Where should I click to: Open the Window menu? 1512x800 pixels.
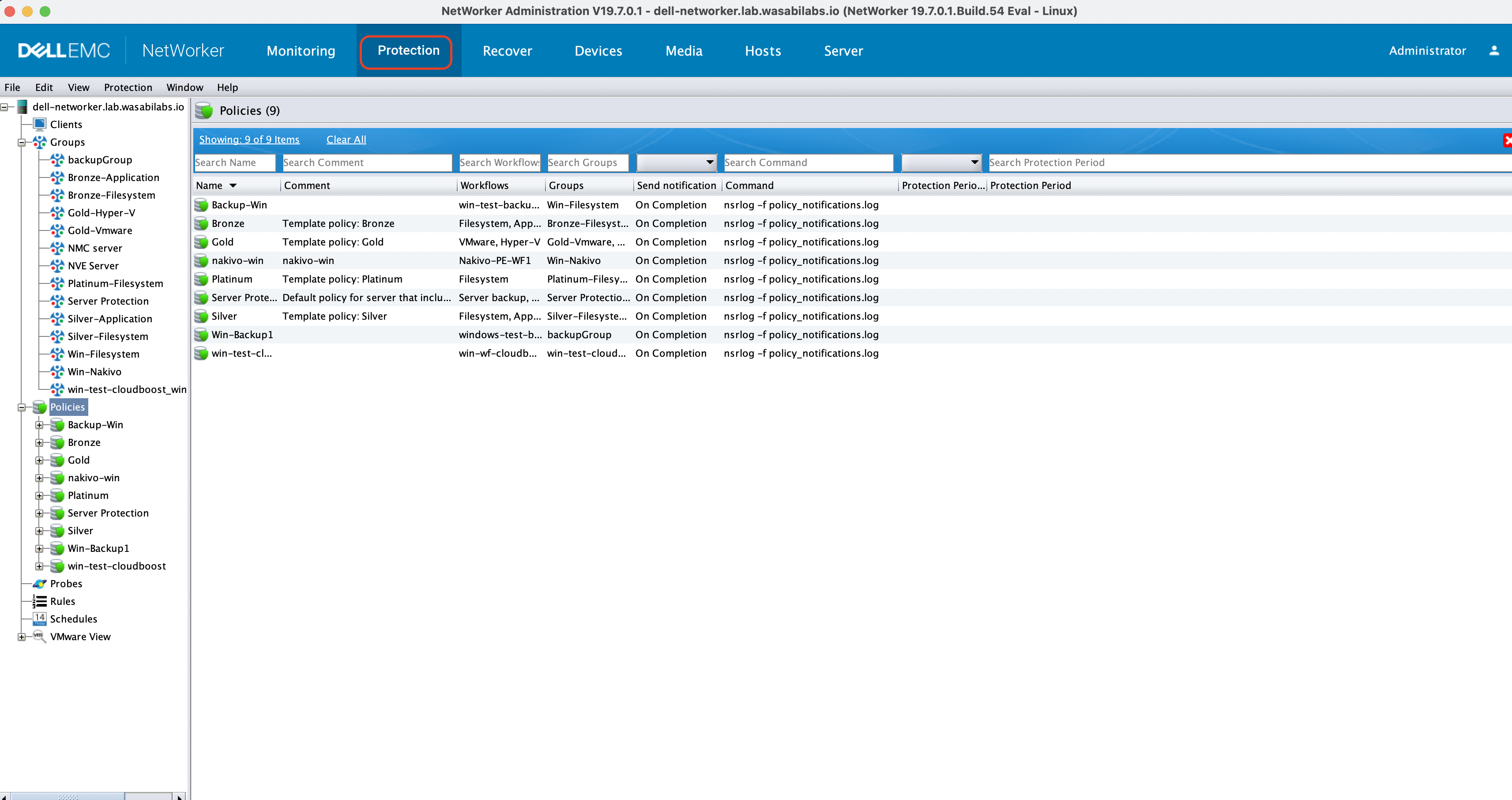tap(185, 87)
